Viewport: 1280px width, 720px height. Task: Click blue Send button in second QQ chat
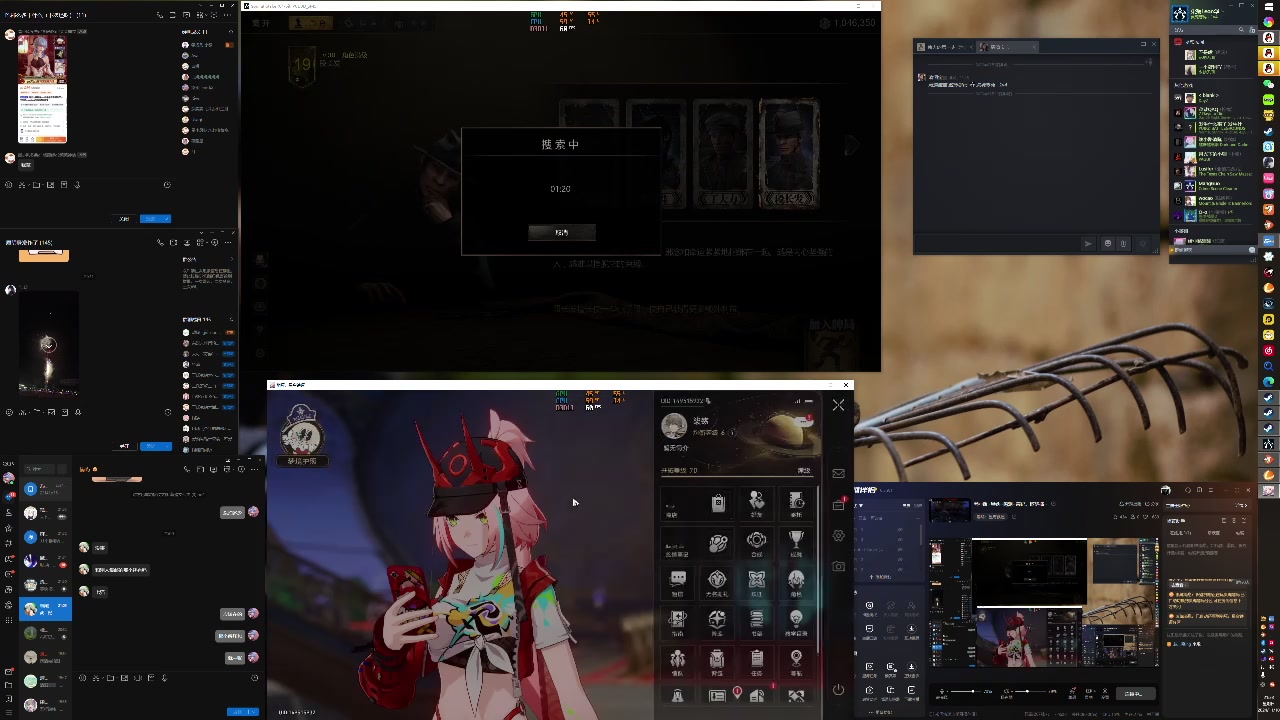coord(152,446)
